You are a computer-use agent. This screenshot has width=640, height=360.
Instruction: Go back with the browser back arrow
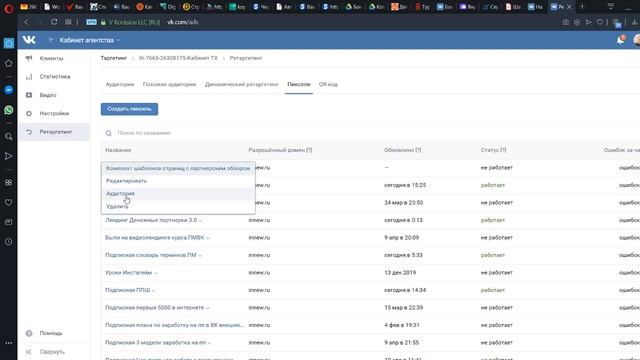(26, 22)
